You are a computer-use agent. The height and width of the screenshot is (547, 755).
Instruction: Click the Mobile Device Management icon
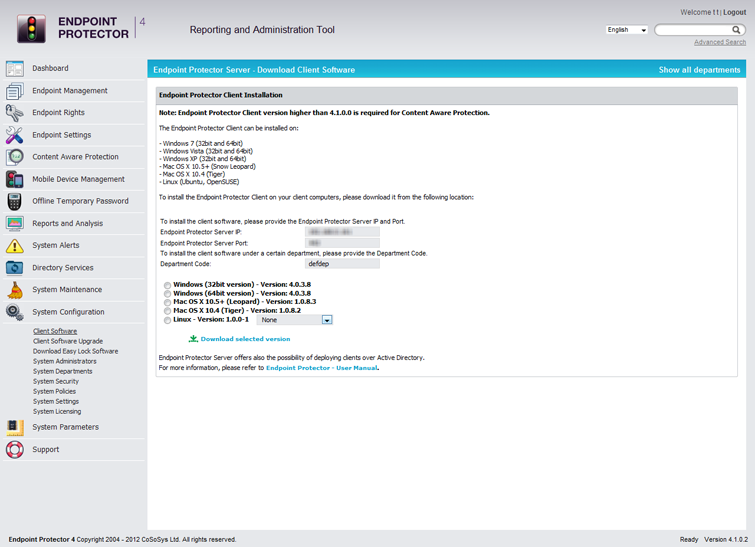click(x=14, y=179)
